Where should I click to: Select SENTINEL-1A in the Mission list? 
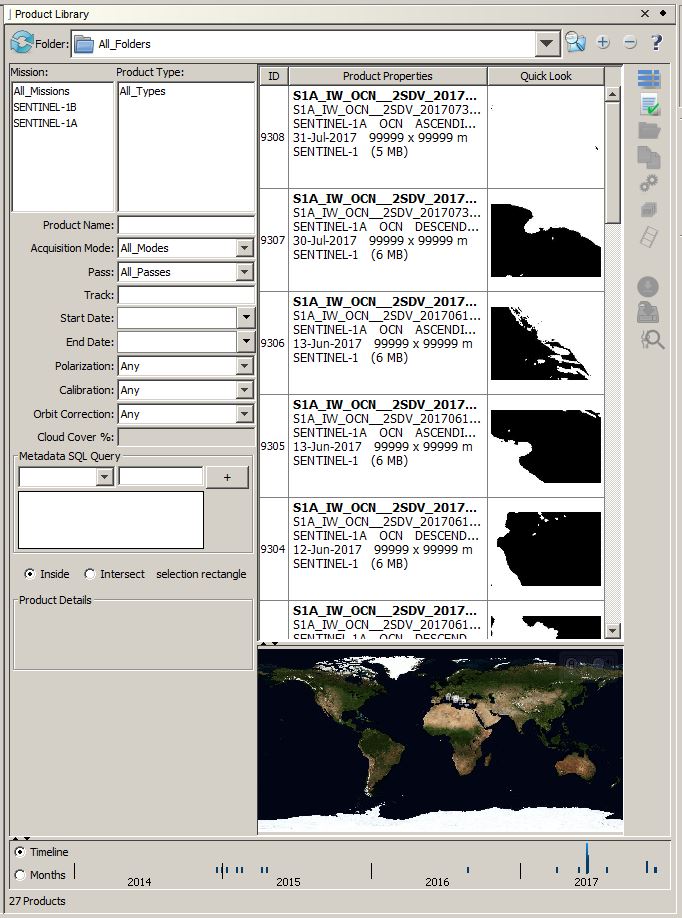[x=45, y=123]
